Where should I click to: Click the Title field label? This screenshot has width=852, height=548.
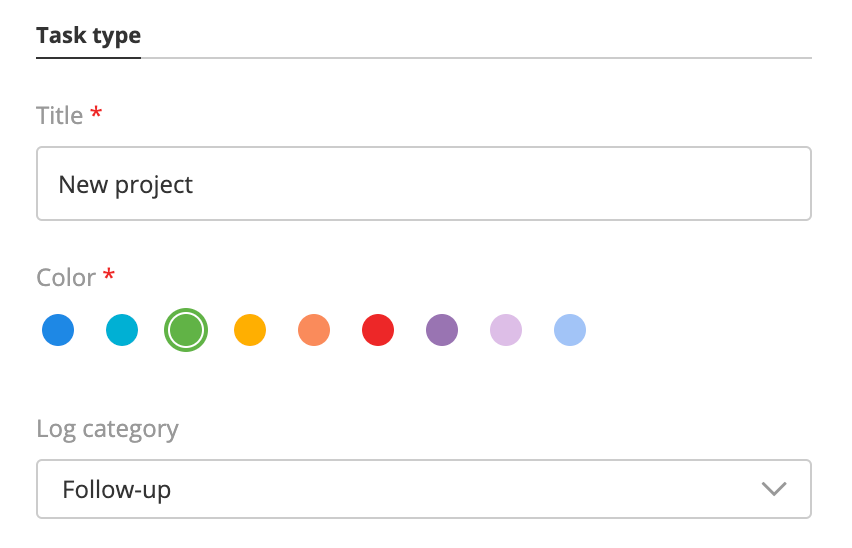pos(60,116)
